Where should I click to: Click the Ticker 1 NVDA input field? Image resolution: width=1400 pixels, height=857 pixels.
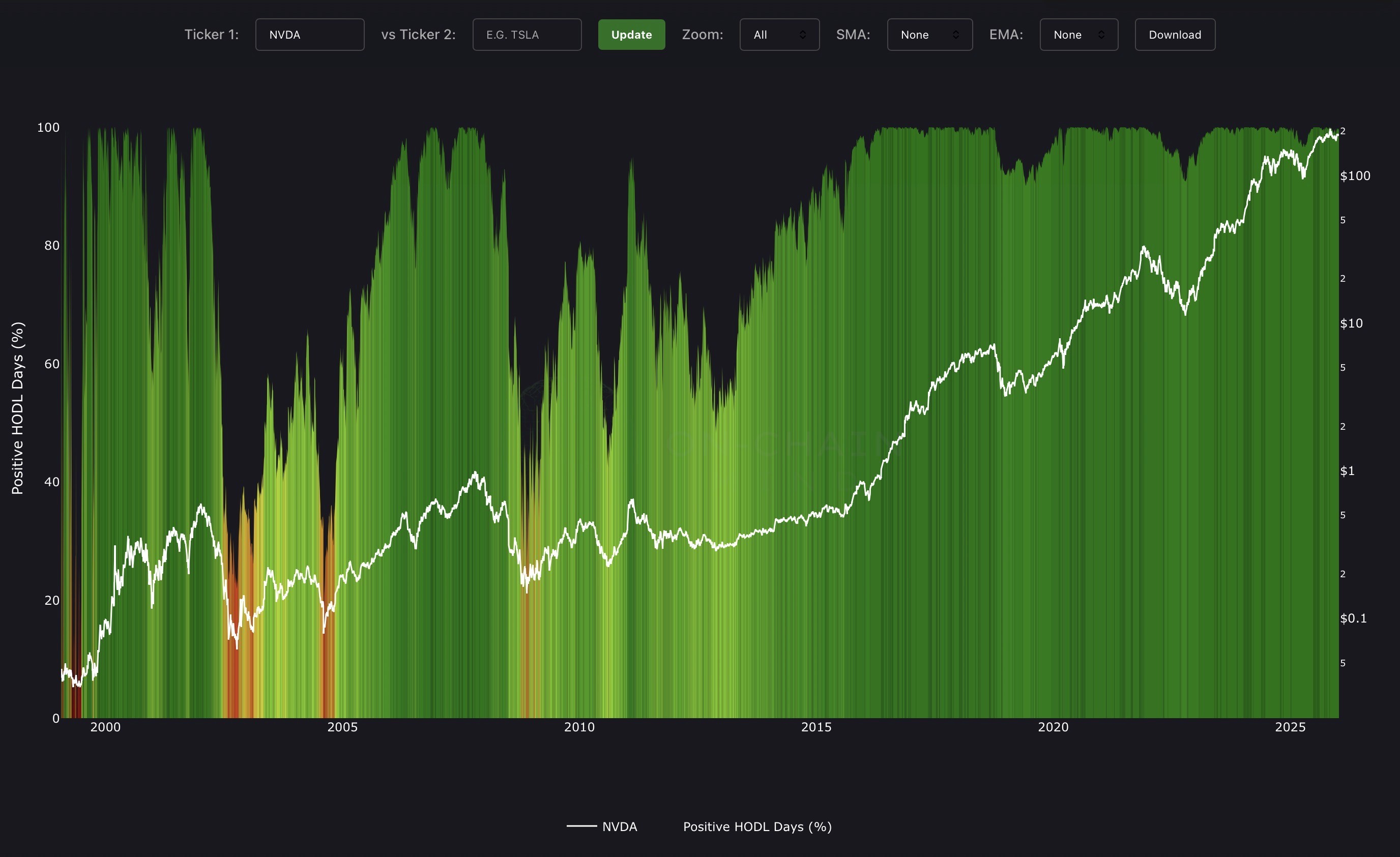click(309, 35)
